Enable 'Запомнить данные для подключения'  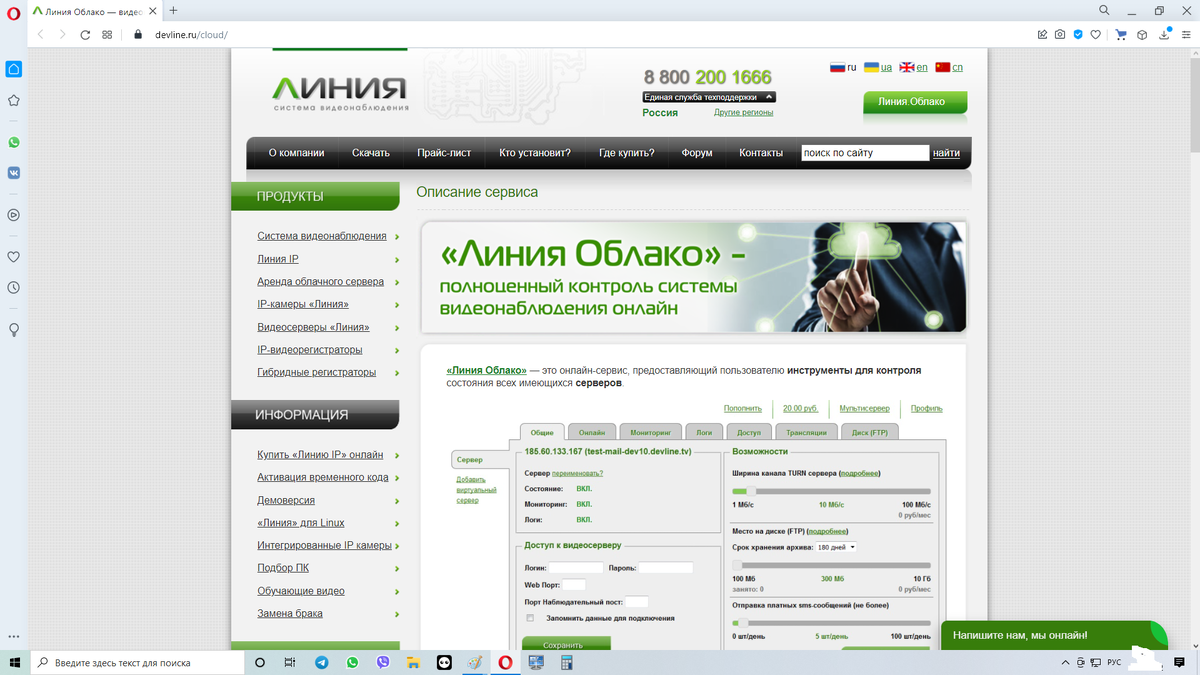click(x=529, y=618)
